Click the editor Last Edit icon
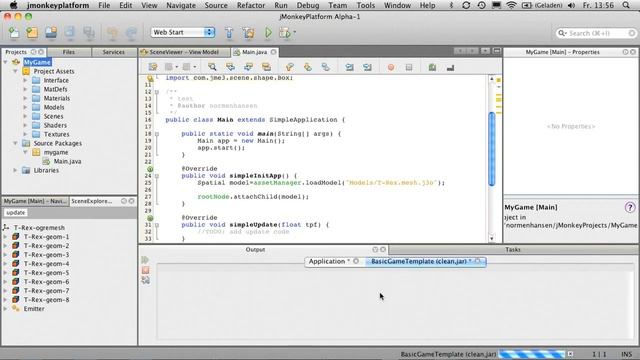 [153, 67]
